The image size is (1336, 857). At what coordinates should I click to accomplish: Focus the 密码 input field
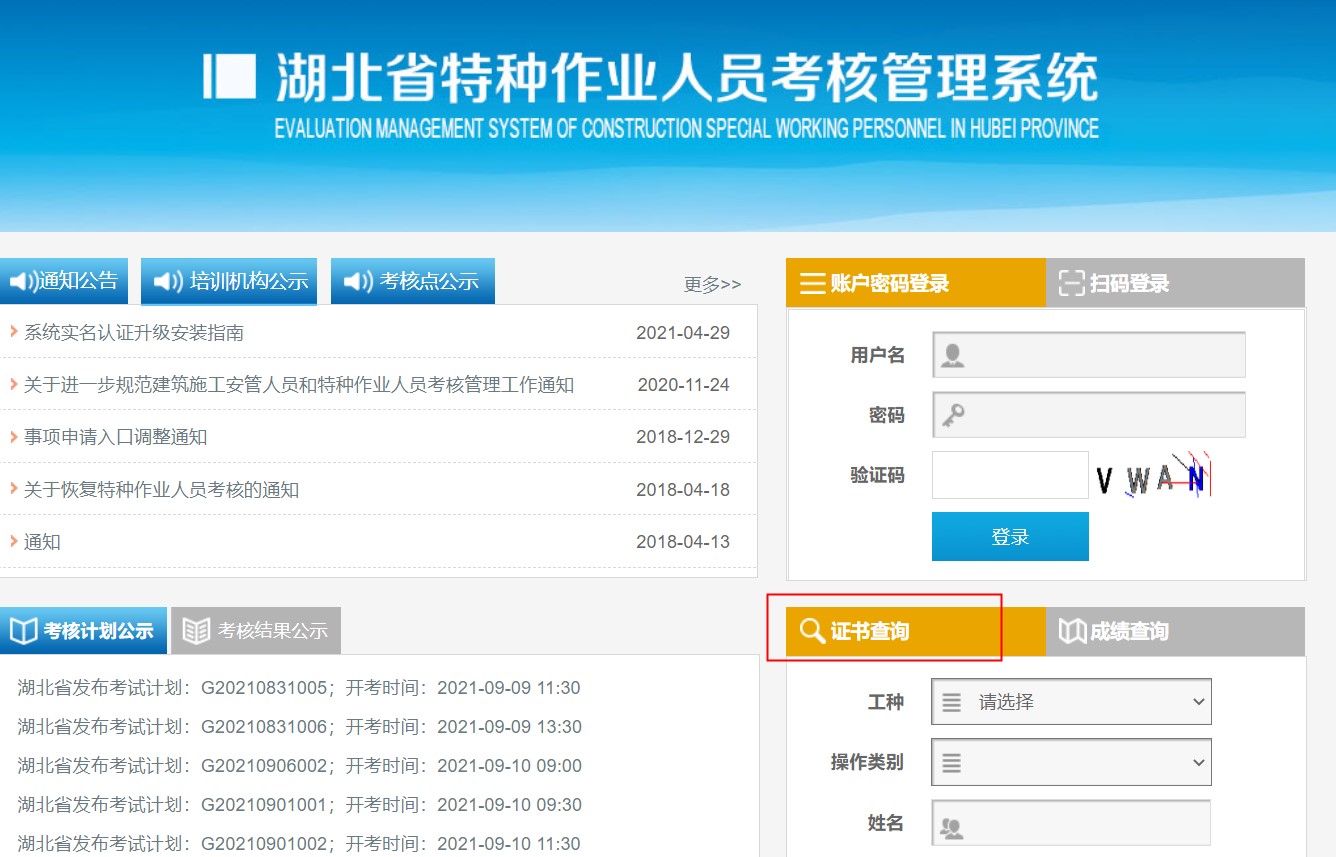click(1089, 415)
